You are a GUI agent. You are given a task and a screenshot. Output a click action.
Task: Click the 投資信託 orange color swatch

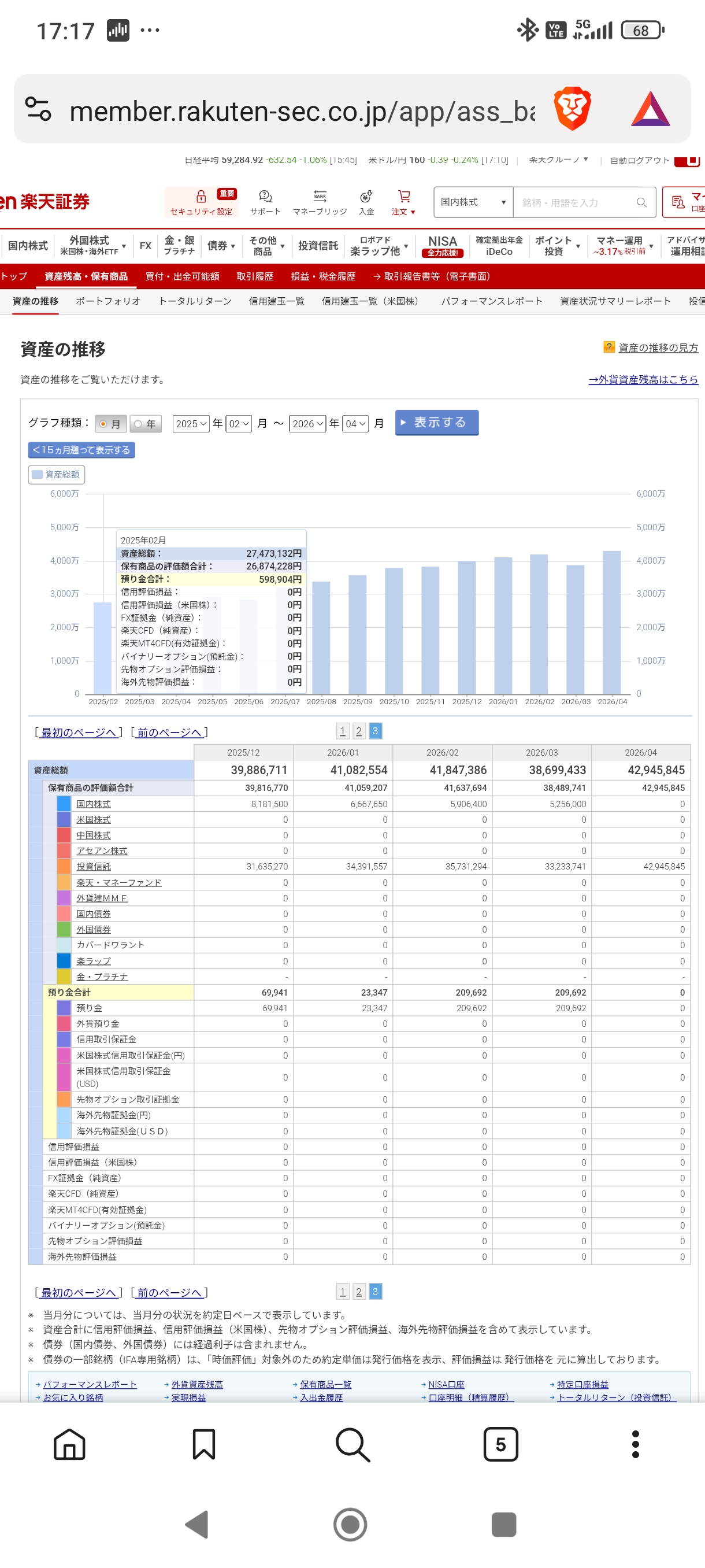coord(64,866)
